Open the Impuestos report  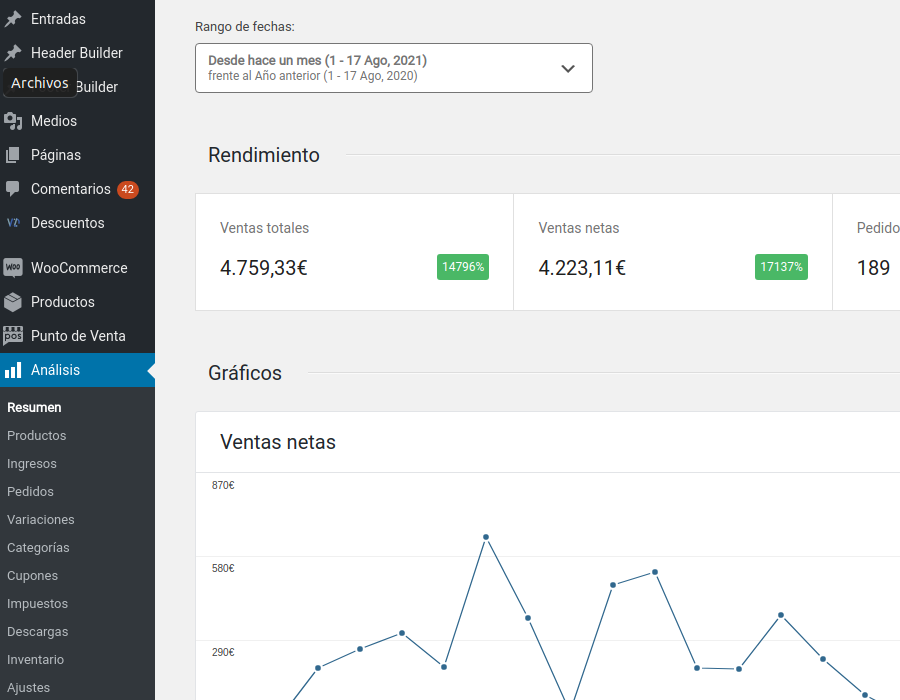[x=37, y=604]
